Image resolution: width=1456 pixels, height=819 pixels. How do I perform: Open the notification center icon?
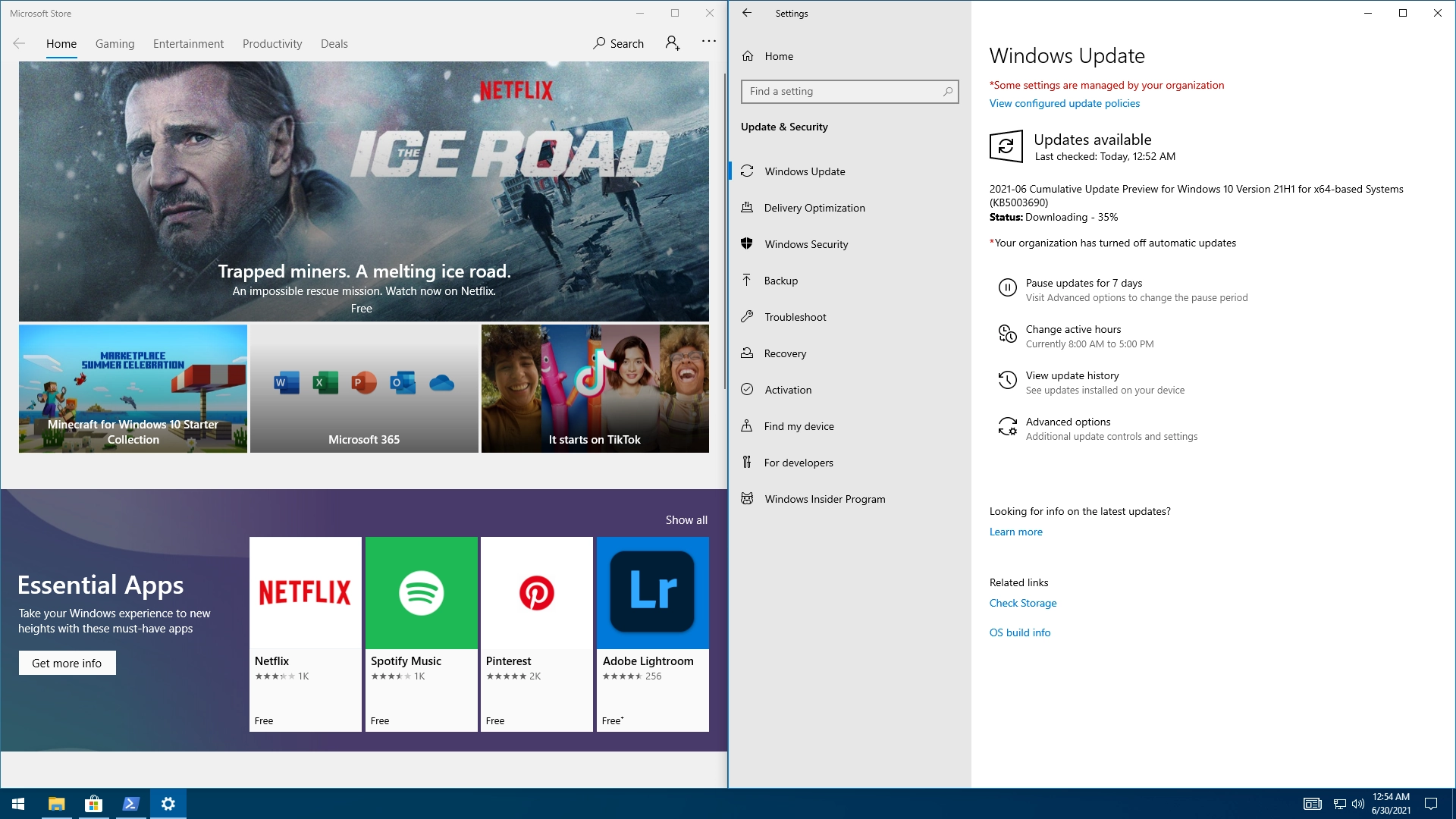pyautogui.click(x=1431, y=804)
